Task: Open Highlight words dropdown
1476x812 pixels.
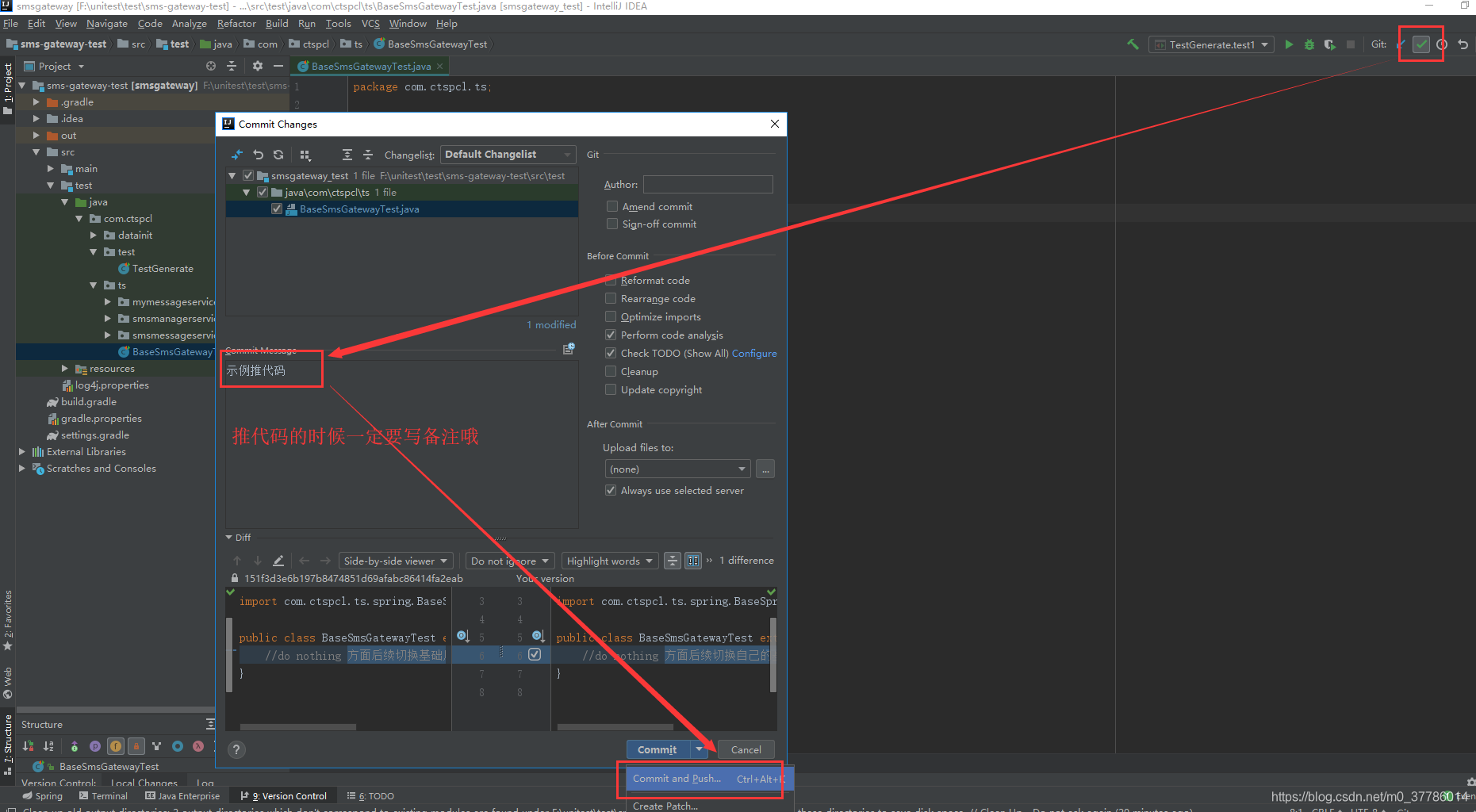Action: coord(609,561)
